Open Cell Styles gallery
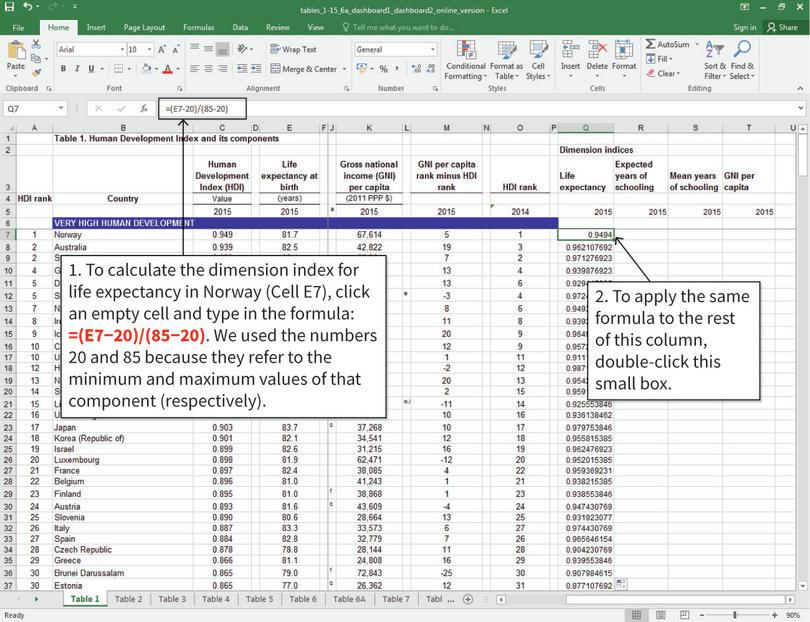 tap(538, 60)
